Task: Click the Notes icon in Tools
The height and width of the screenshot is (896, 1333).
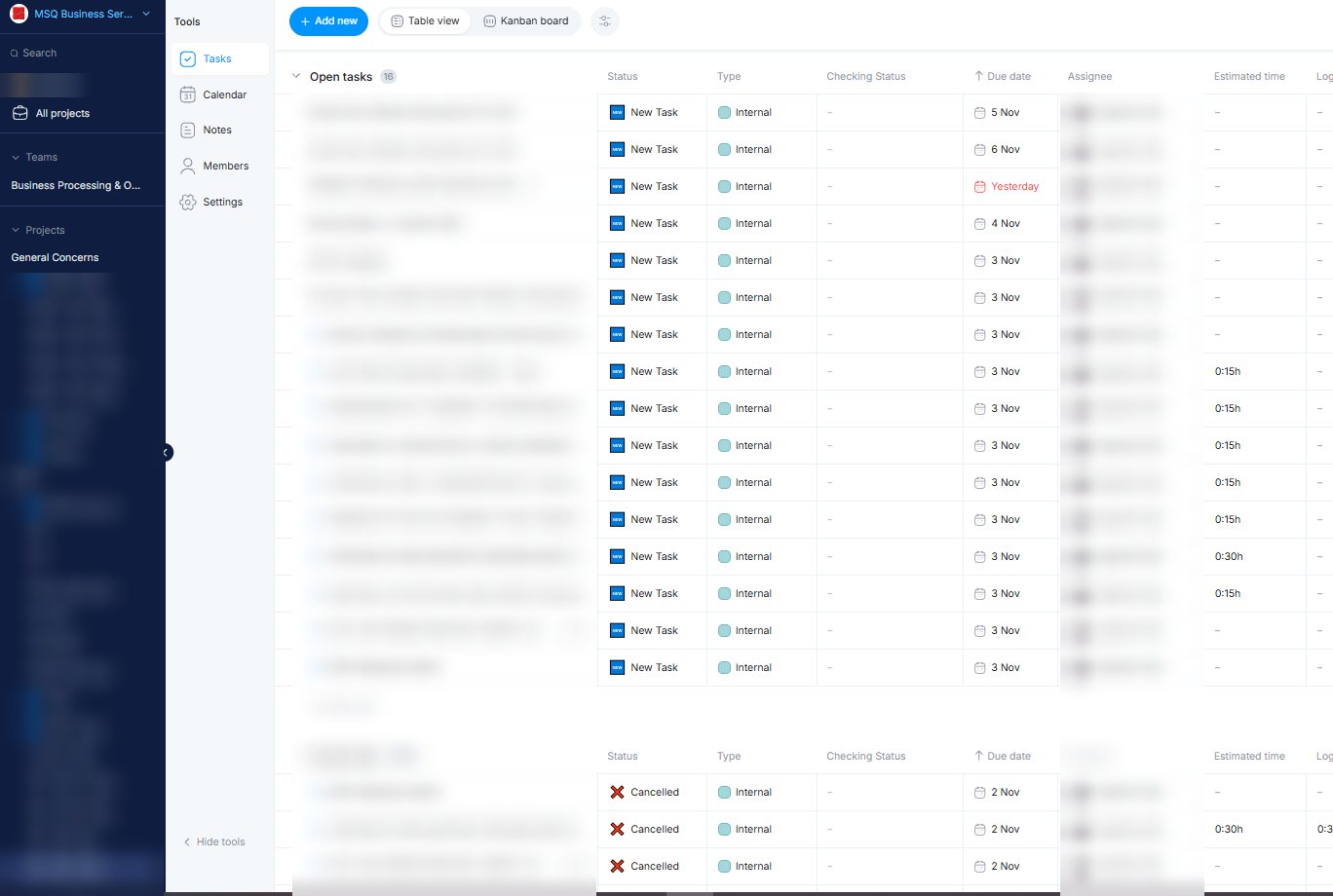Action: (188, 130)
